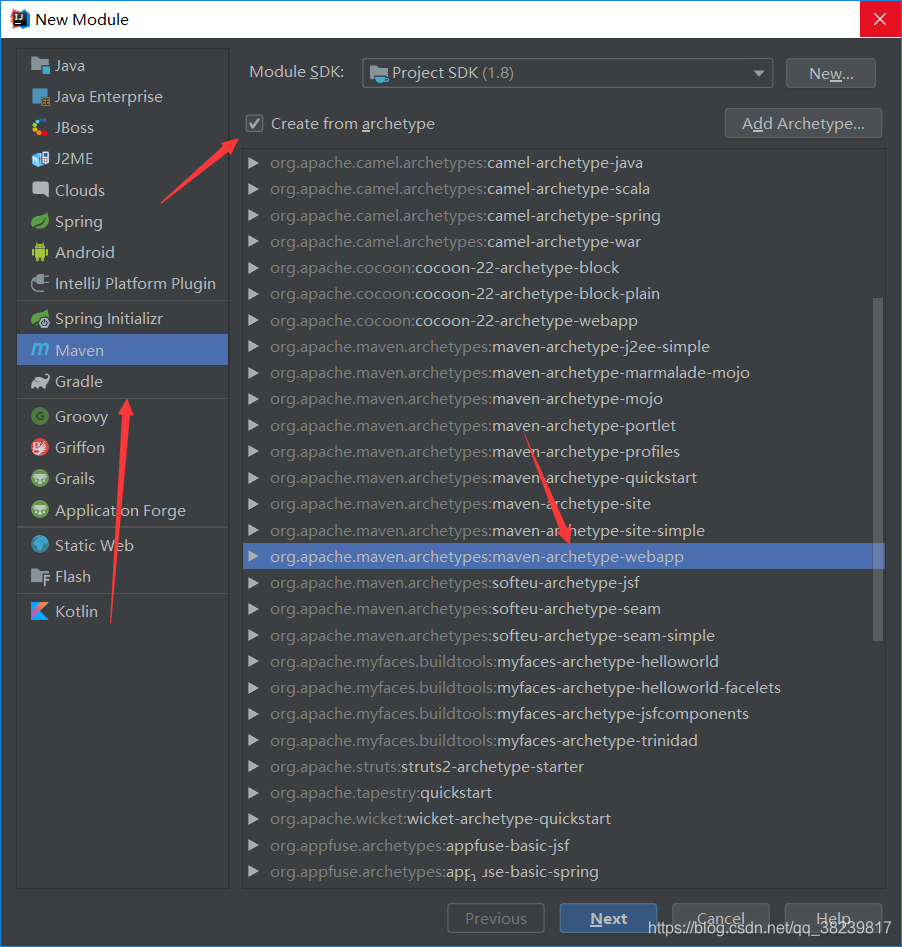The height and width of the screenshot is (947, 902).
Task: Click the archetype list vertical scrollbar
Action: pyautogui.click(x=878, y=469)
